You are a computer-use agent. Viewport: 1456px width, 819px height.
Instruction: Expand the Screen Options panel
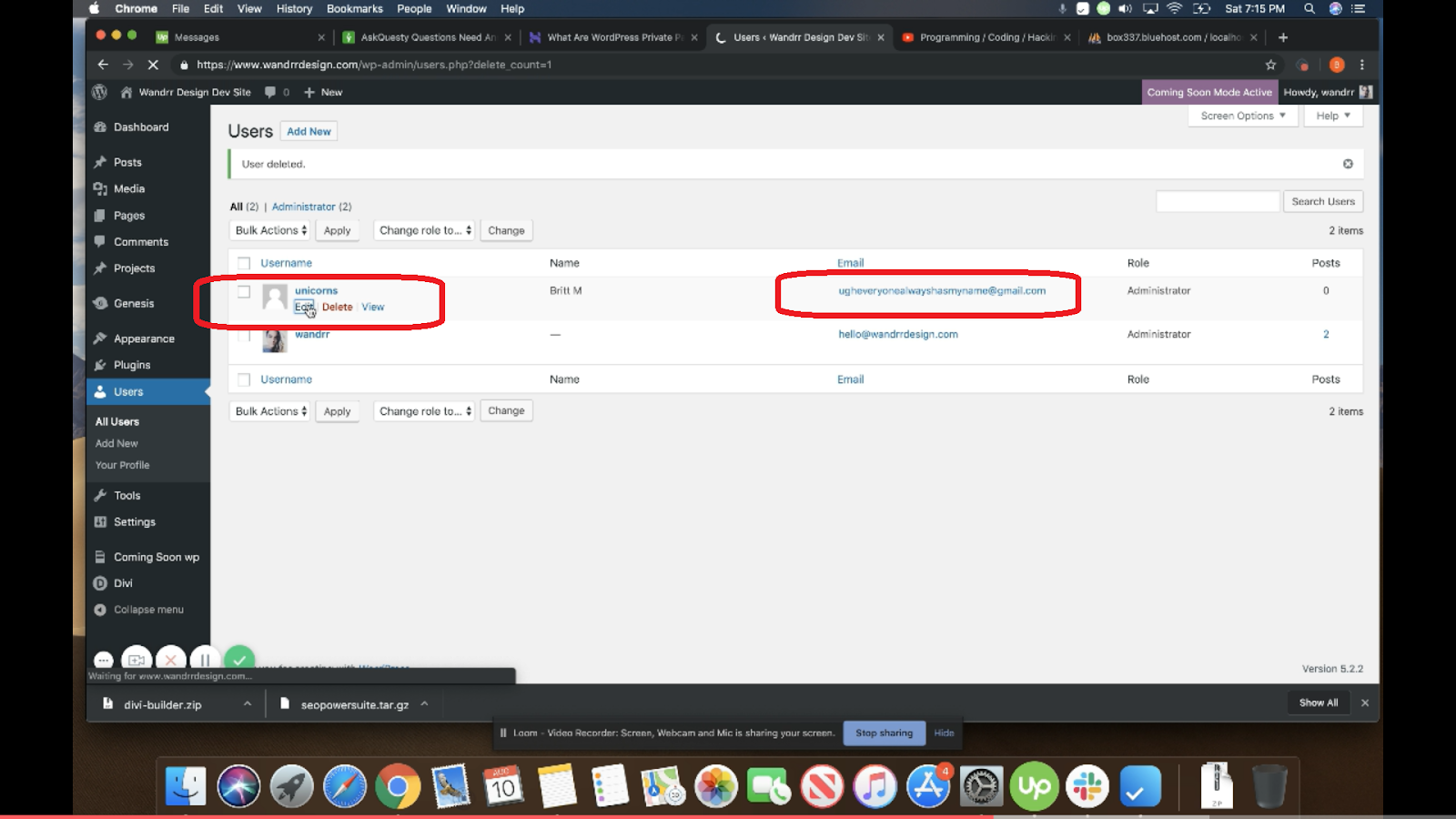(x=1241, y=116)
